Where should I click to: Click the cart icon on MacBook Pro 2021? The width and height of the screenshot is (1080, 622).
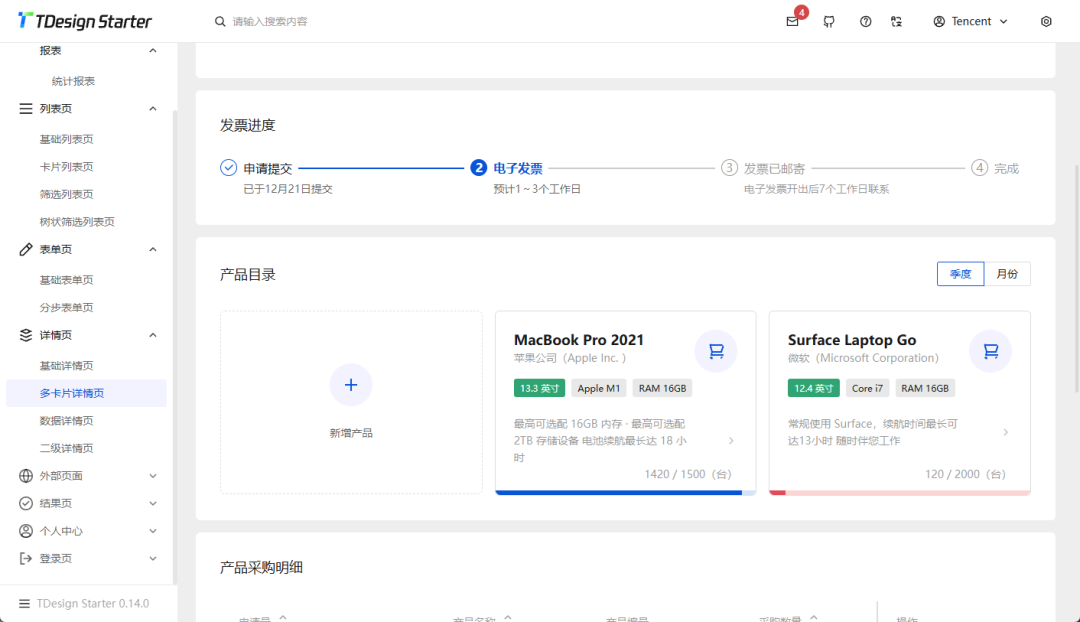click(x=716, y=351)
